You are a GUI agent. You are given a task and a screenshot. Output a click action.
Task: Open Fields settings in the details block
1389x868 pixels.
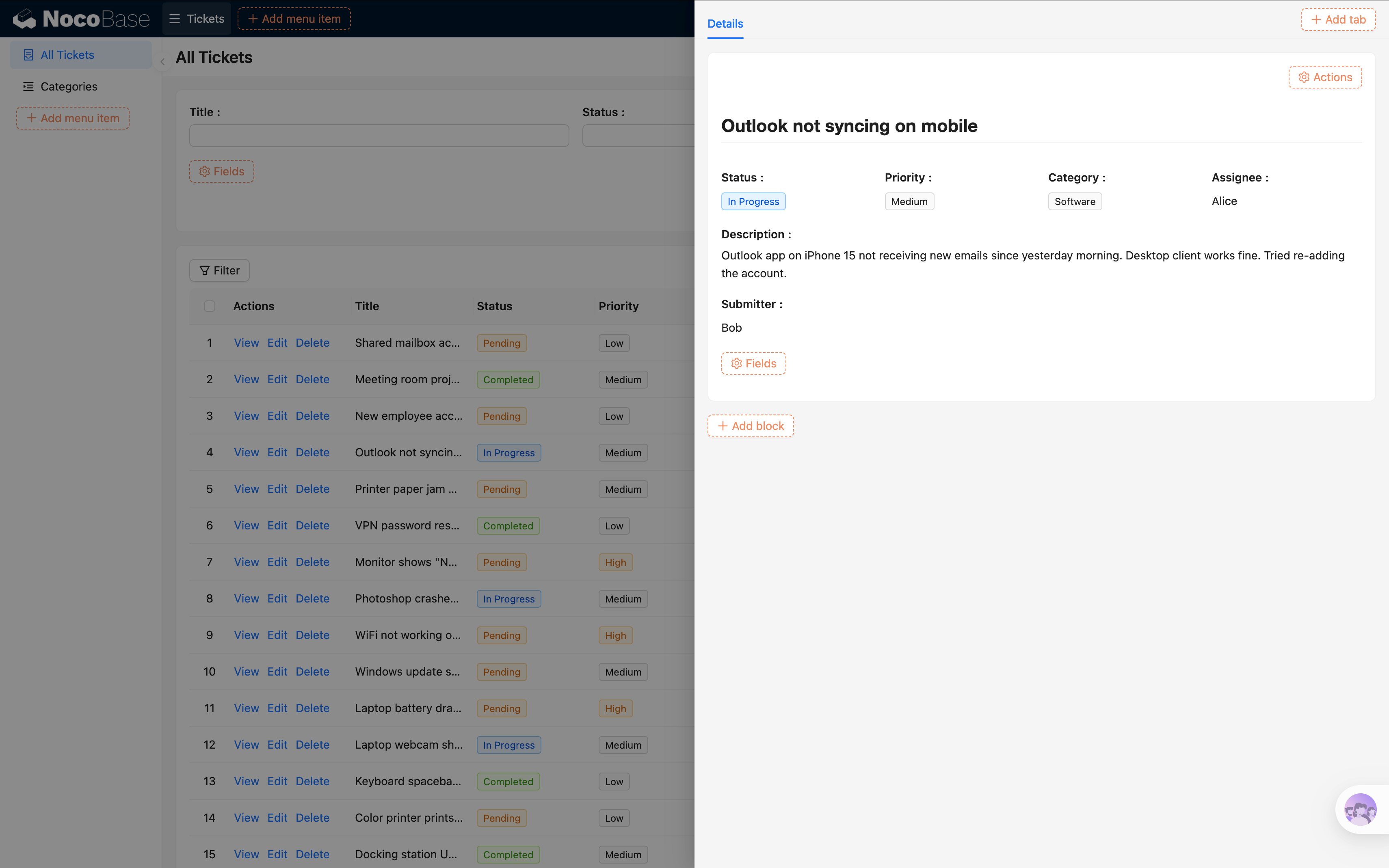(753, 363)
